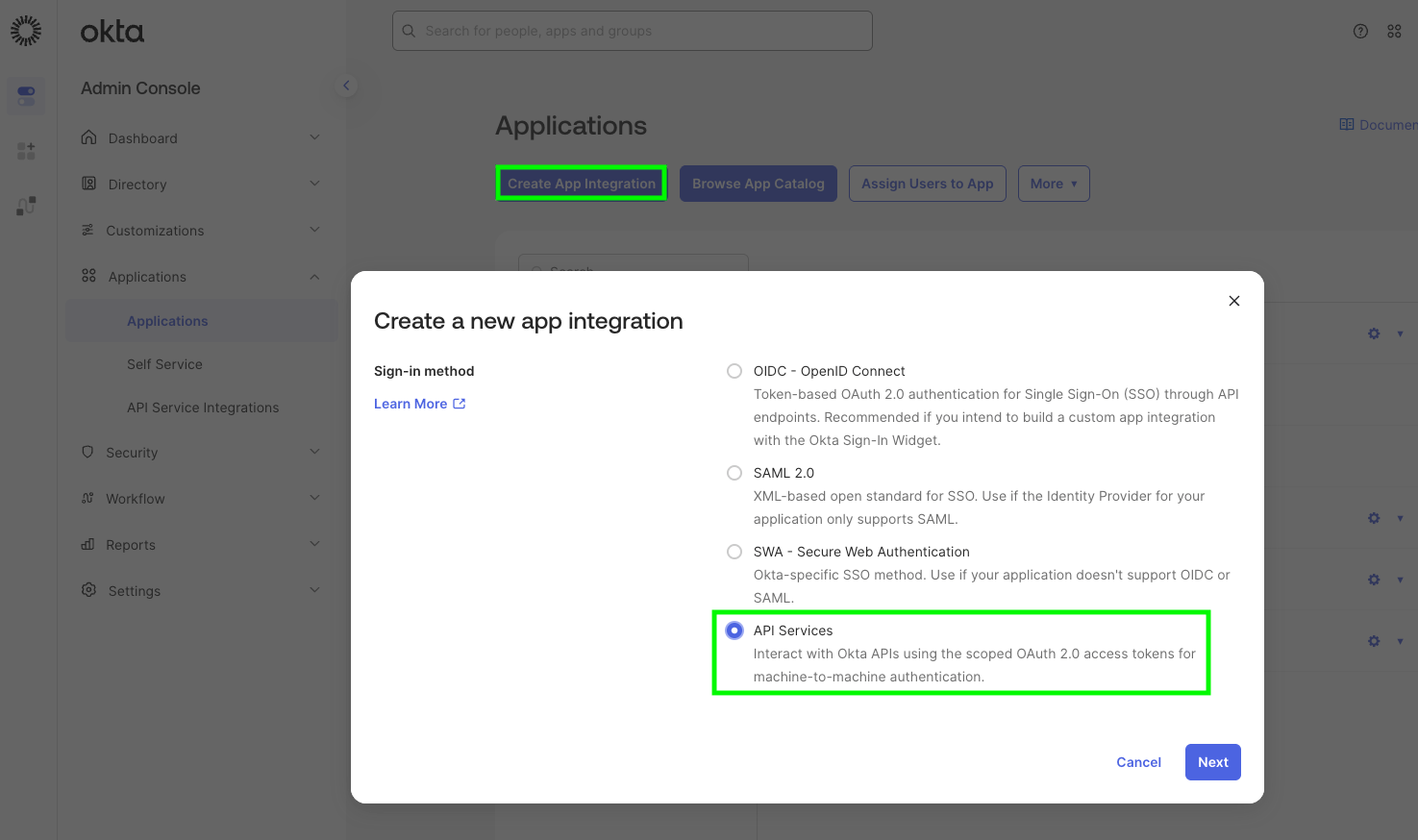The width and height of the screenshot is (1418, 840).
Task: Open the Security menu item
Action: [x=202, y=452]
